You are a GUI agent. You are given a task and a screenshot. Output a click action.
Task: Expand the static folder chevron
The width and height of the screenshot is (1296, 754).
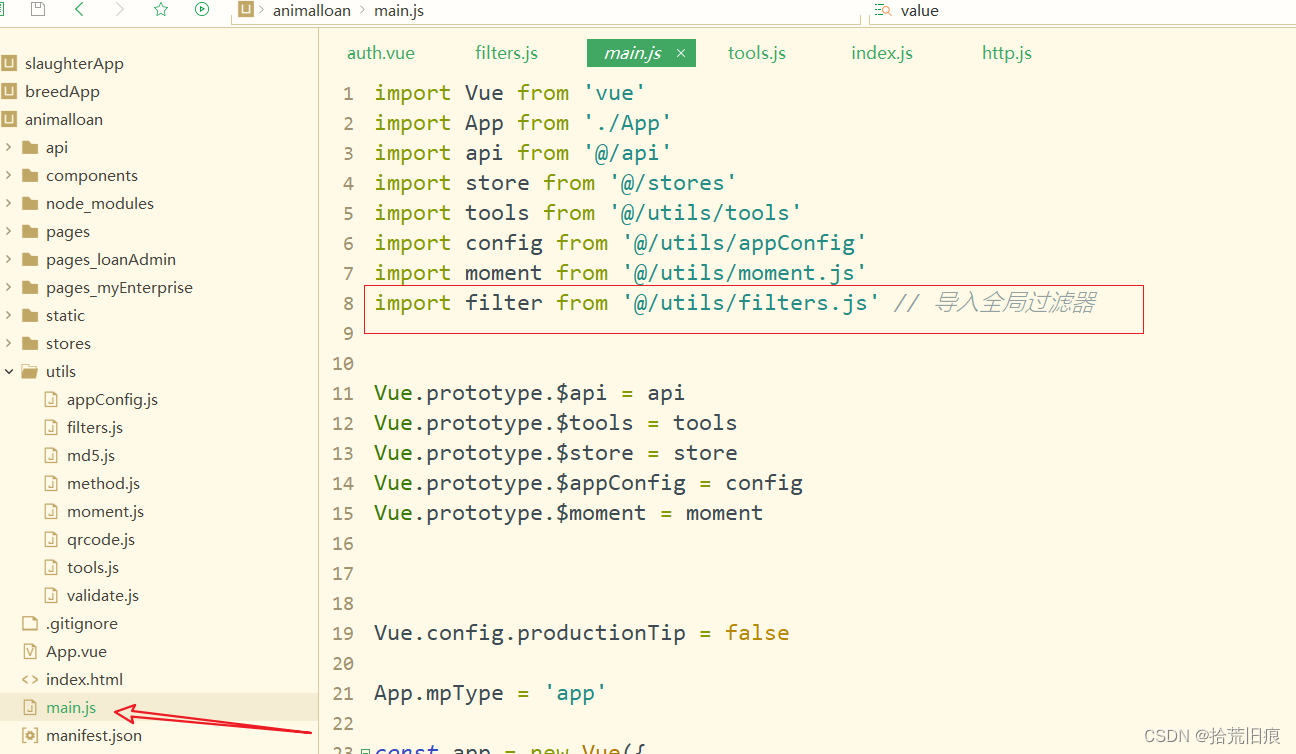9,315
